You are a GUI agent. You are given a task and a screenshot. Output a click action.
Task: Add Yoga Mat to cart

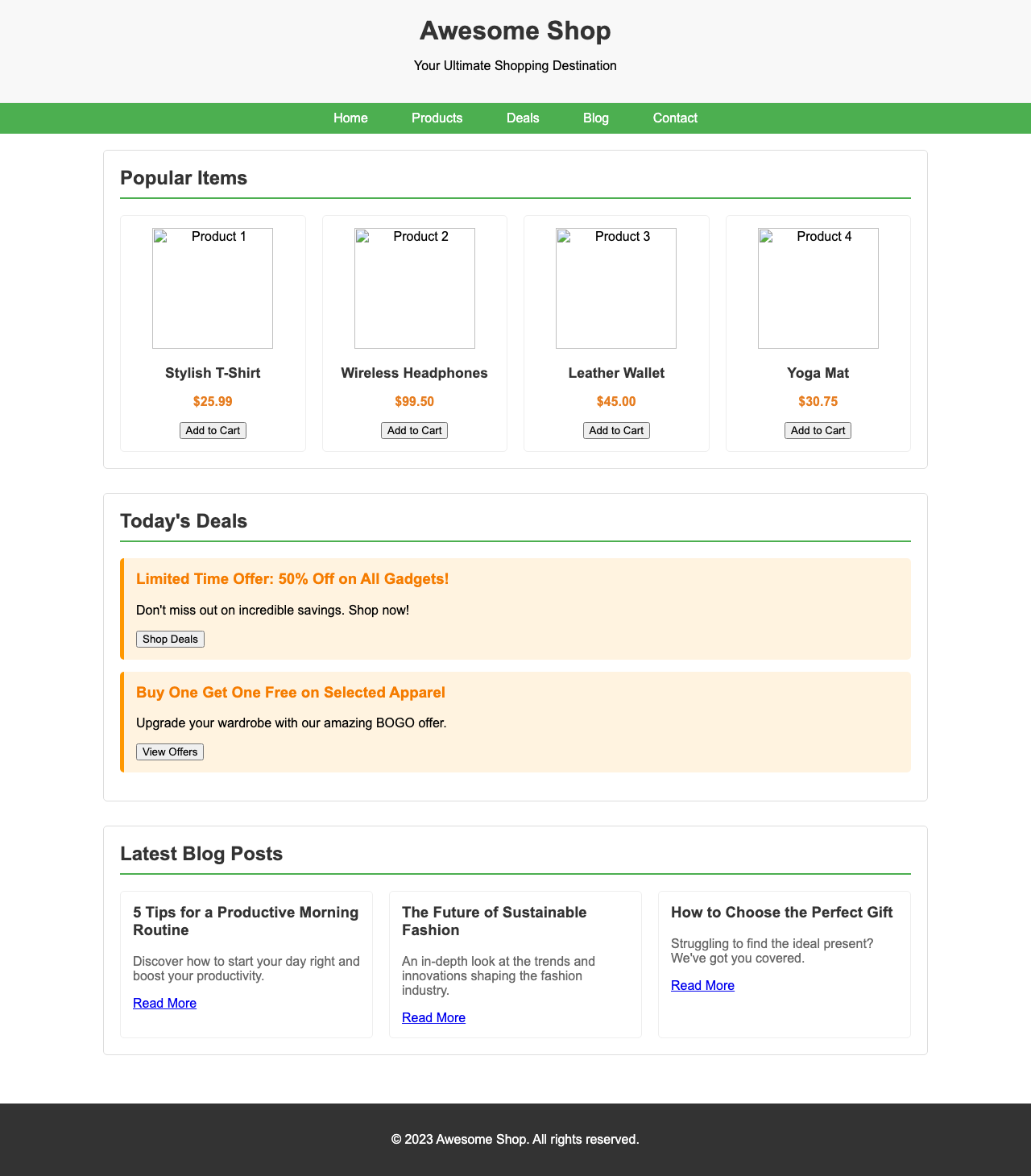pyautogui.click(x=818, y=430)
